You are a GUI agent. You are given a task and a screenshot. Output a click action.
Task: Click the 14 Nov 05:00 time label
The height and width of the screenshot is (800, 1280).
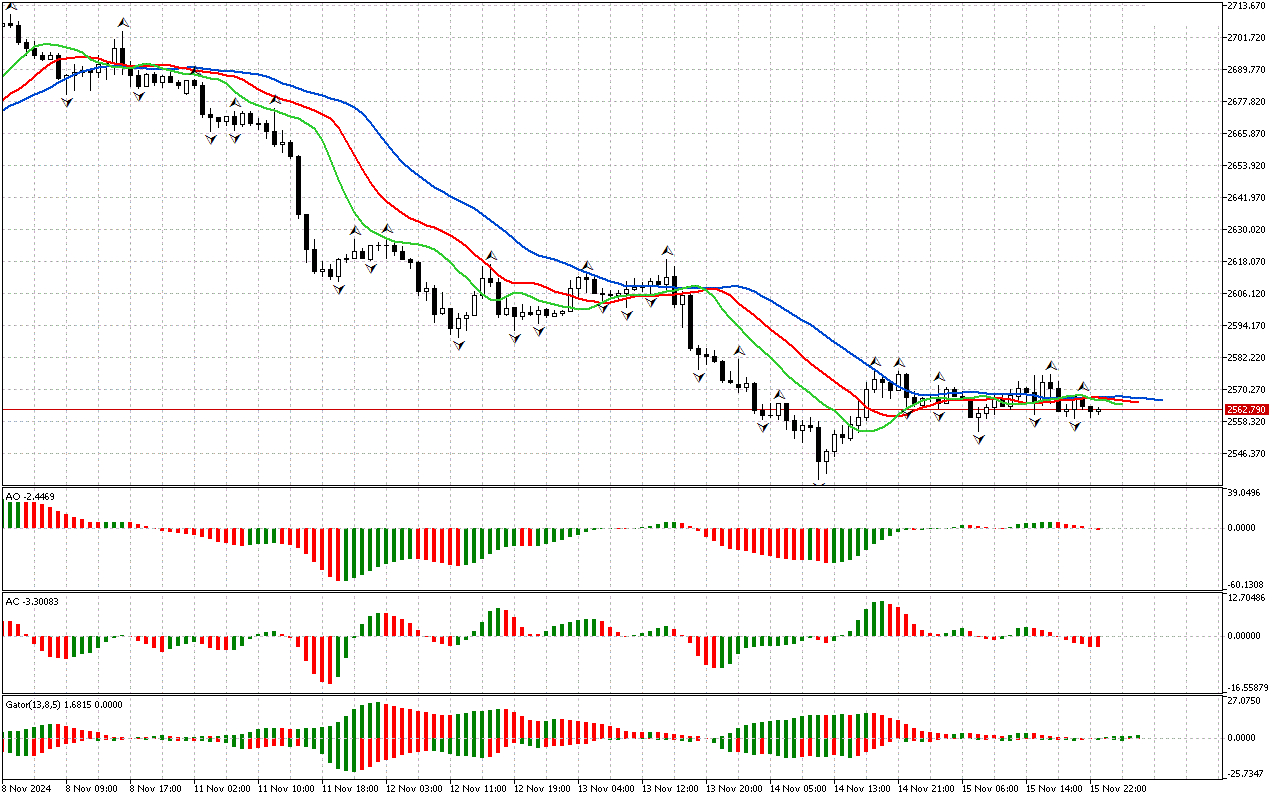(x=796, y=789)
